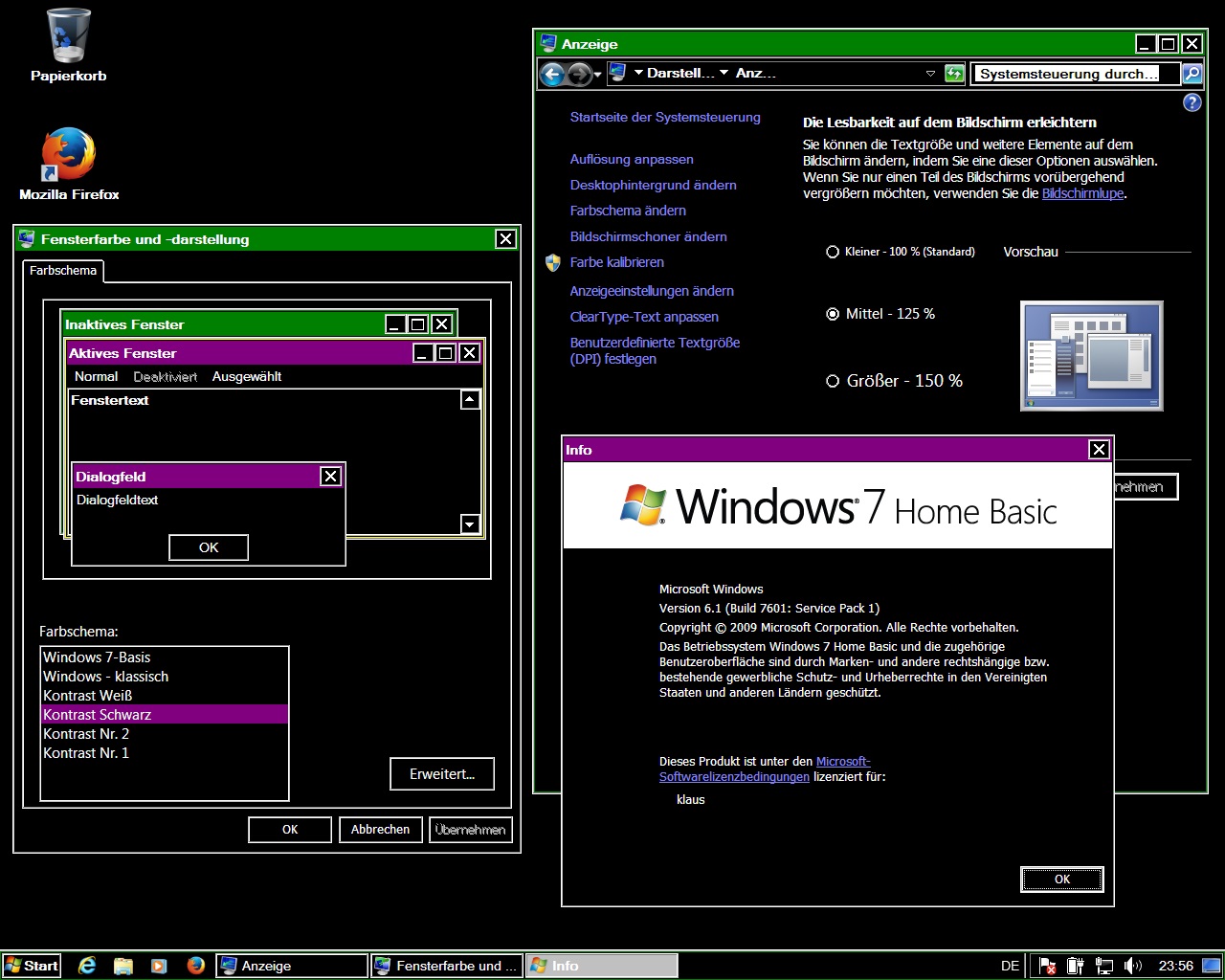
Task: Launch Windows Media Player from taskbar
Action: [x=160, y=966]
